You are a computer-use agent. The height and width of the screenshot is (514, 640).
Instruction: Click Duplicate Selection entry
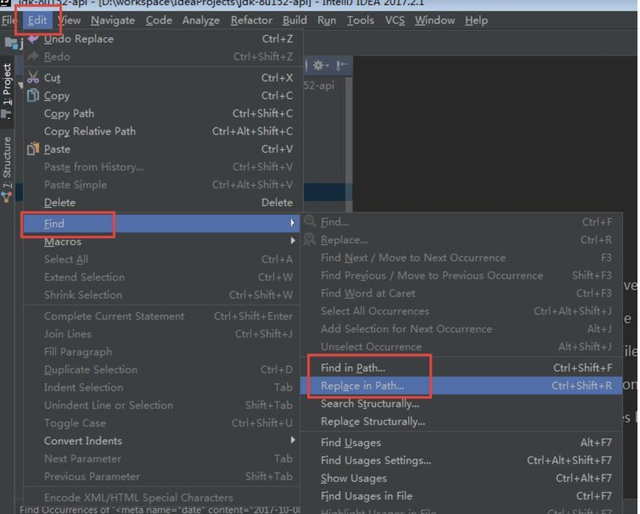tap(162, 369)
